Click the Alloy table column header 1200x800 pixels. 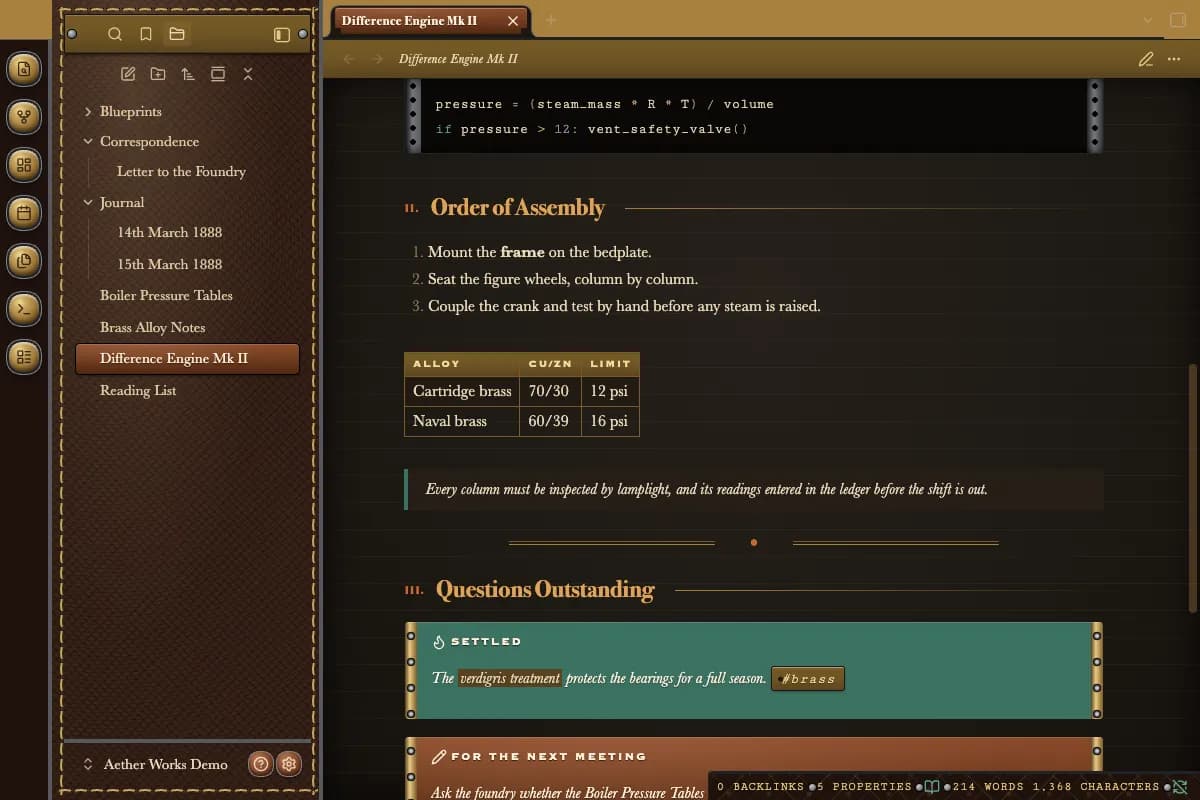click(462, 364)
